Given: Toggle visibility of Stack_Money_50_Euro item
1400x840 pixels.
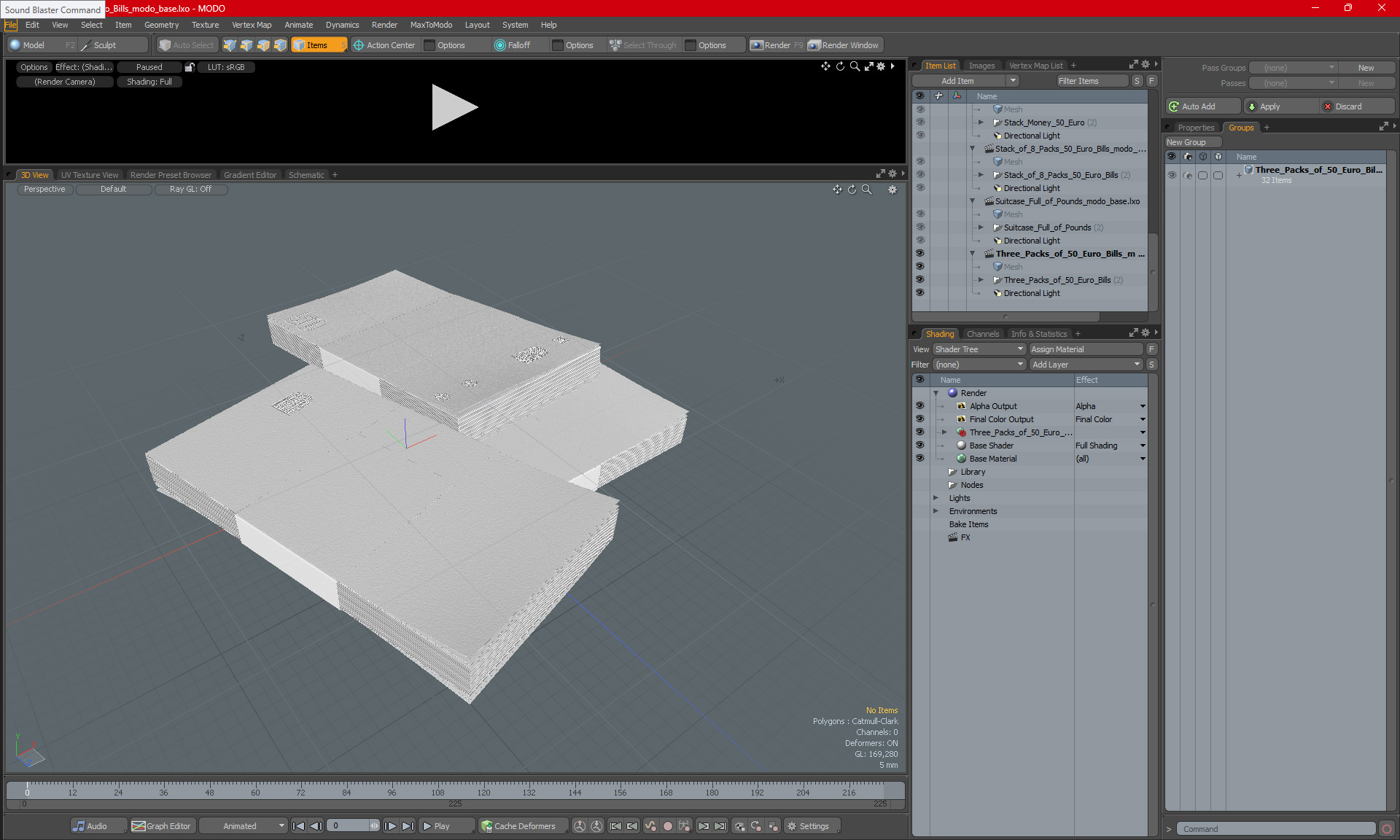Looking at the screenshot, I should coord(919,122).
